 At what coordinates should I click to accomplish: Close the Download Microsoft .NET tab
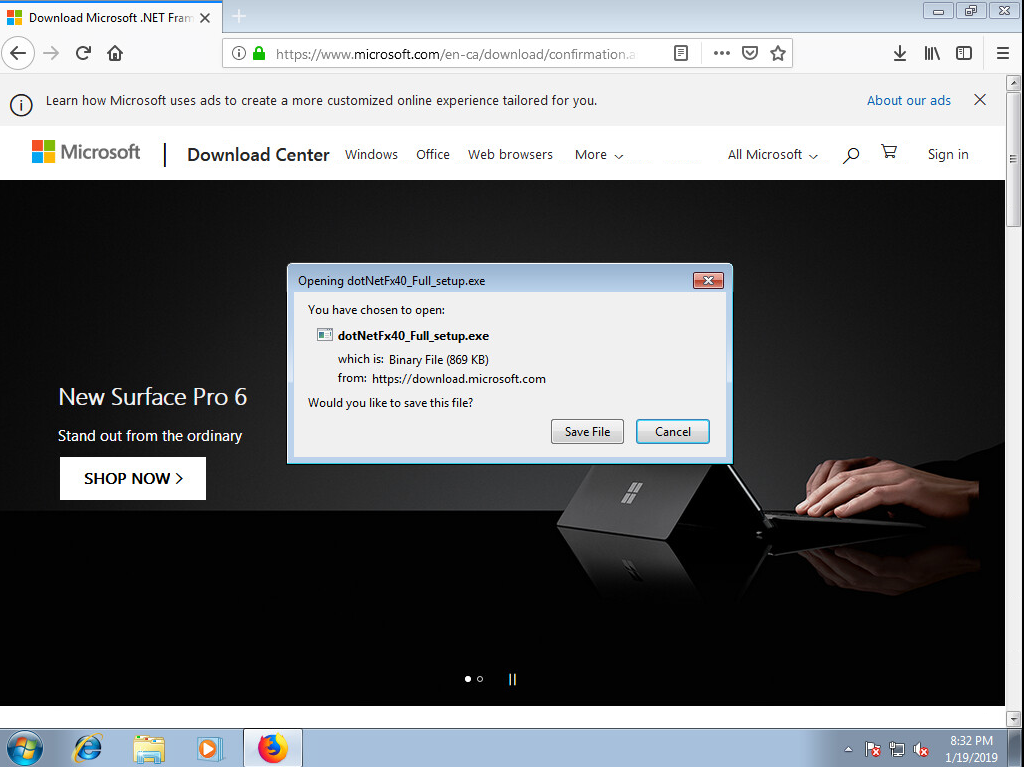click(205, 18)
